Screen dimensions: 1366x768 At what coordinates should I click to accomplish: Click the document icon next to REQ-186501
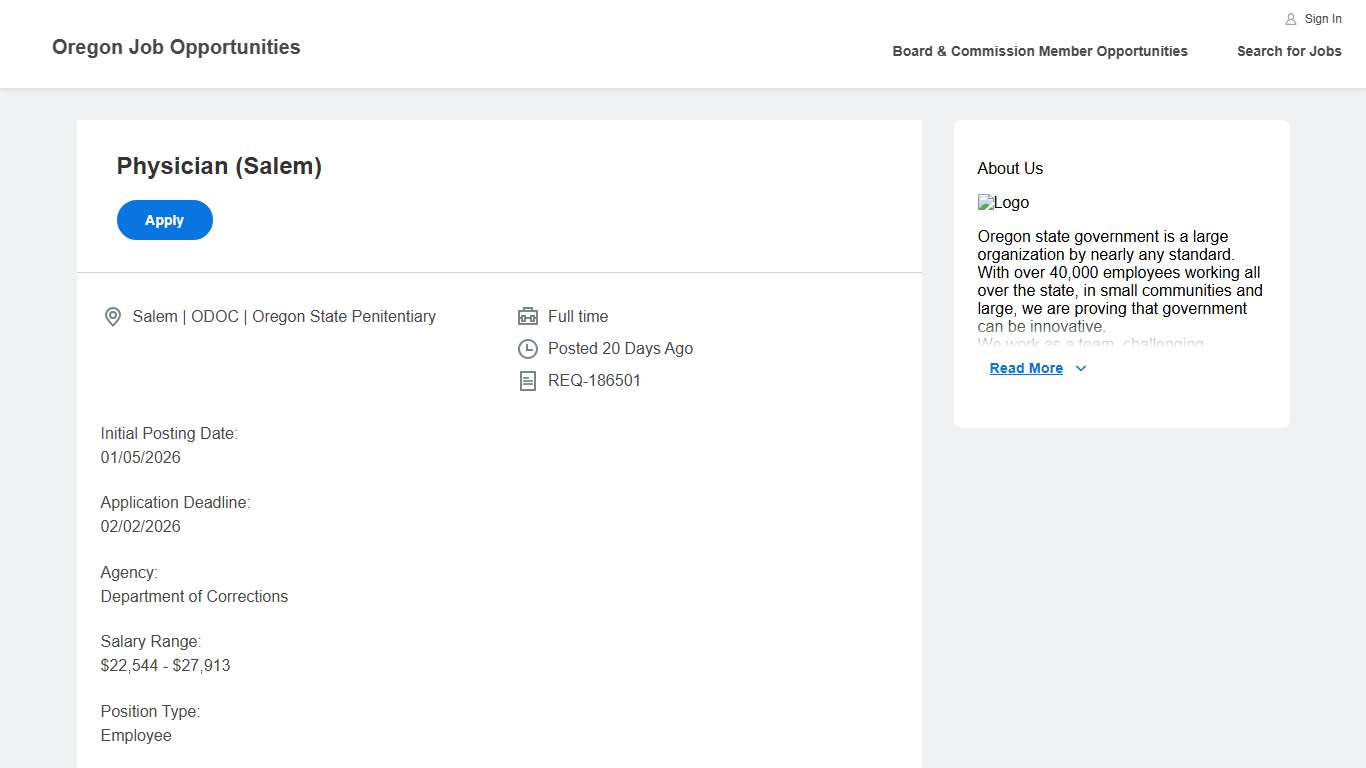[x=528, y=381]
